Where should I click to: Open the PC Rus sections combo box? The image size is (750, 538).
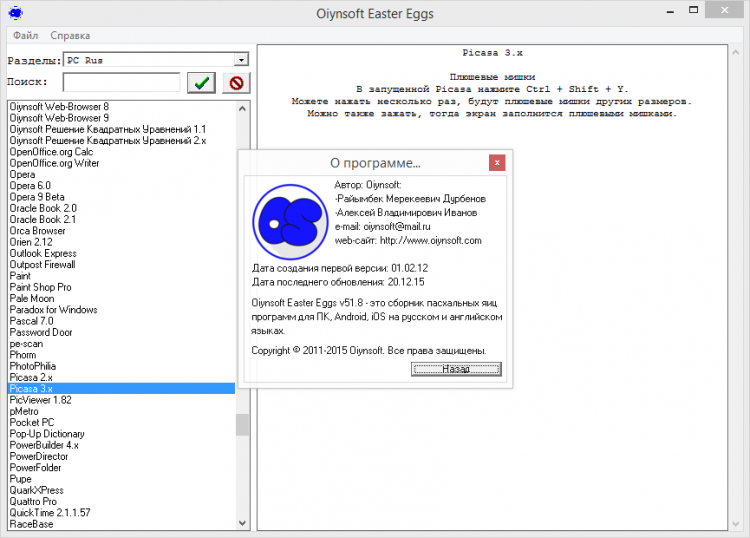(x=156, y=60)
